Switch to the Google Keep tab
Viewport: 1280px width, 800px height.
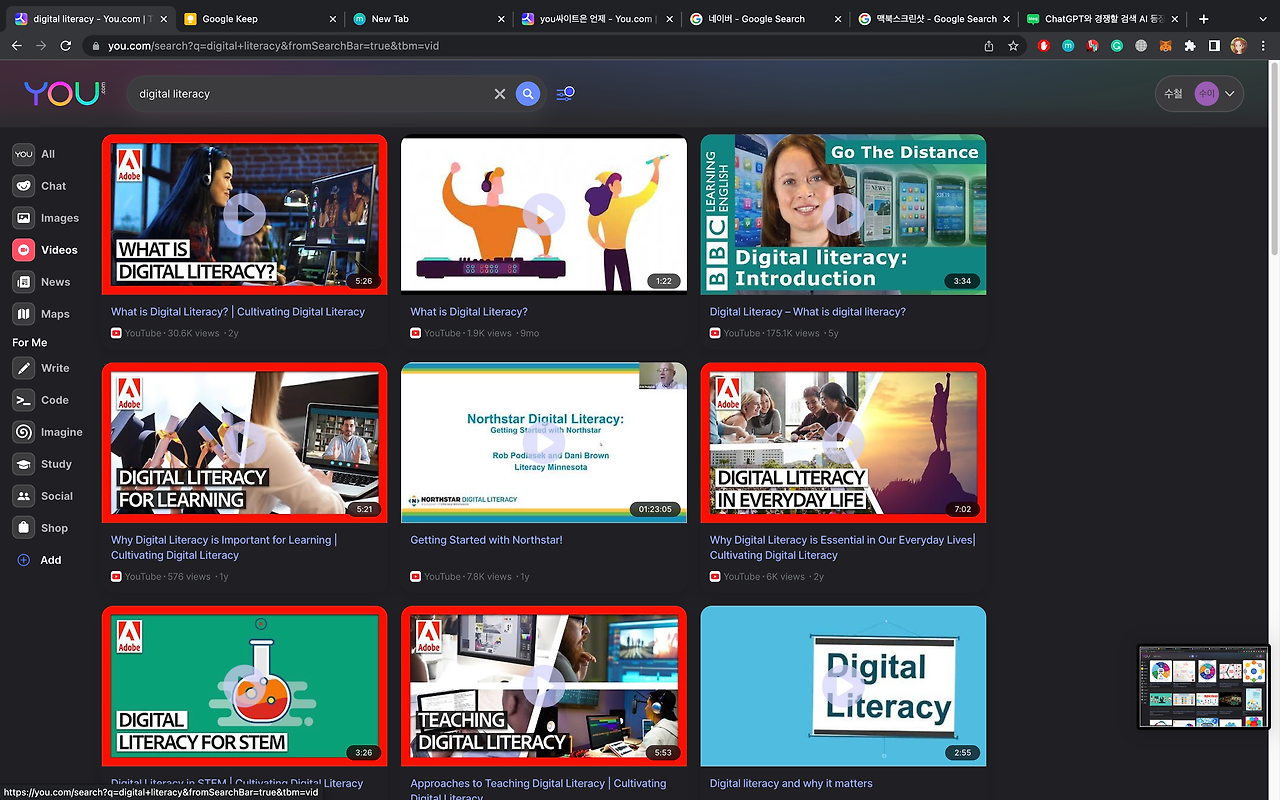pyautogui.click(x=258, y=19)
